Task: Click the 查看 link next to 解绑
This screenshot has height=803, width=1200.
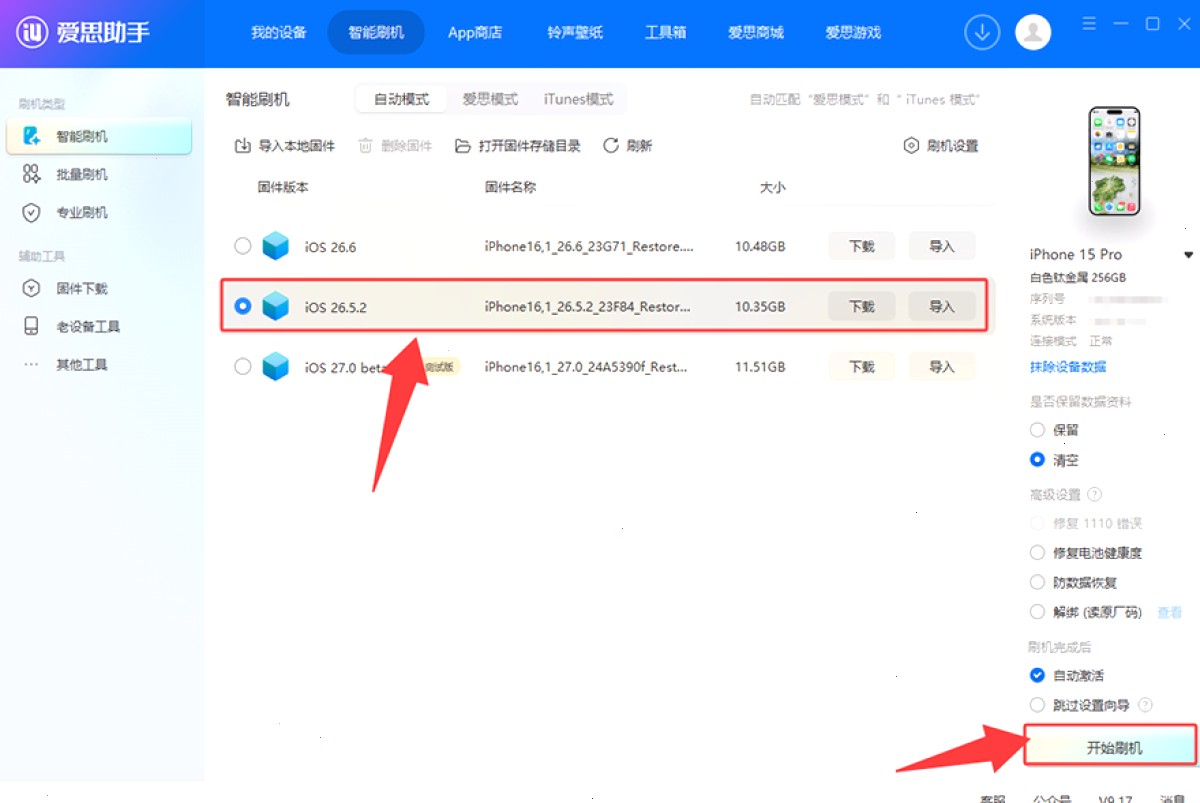Action: coord(1170,612)
